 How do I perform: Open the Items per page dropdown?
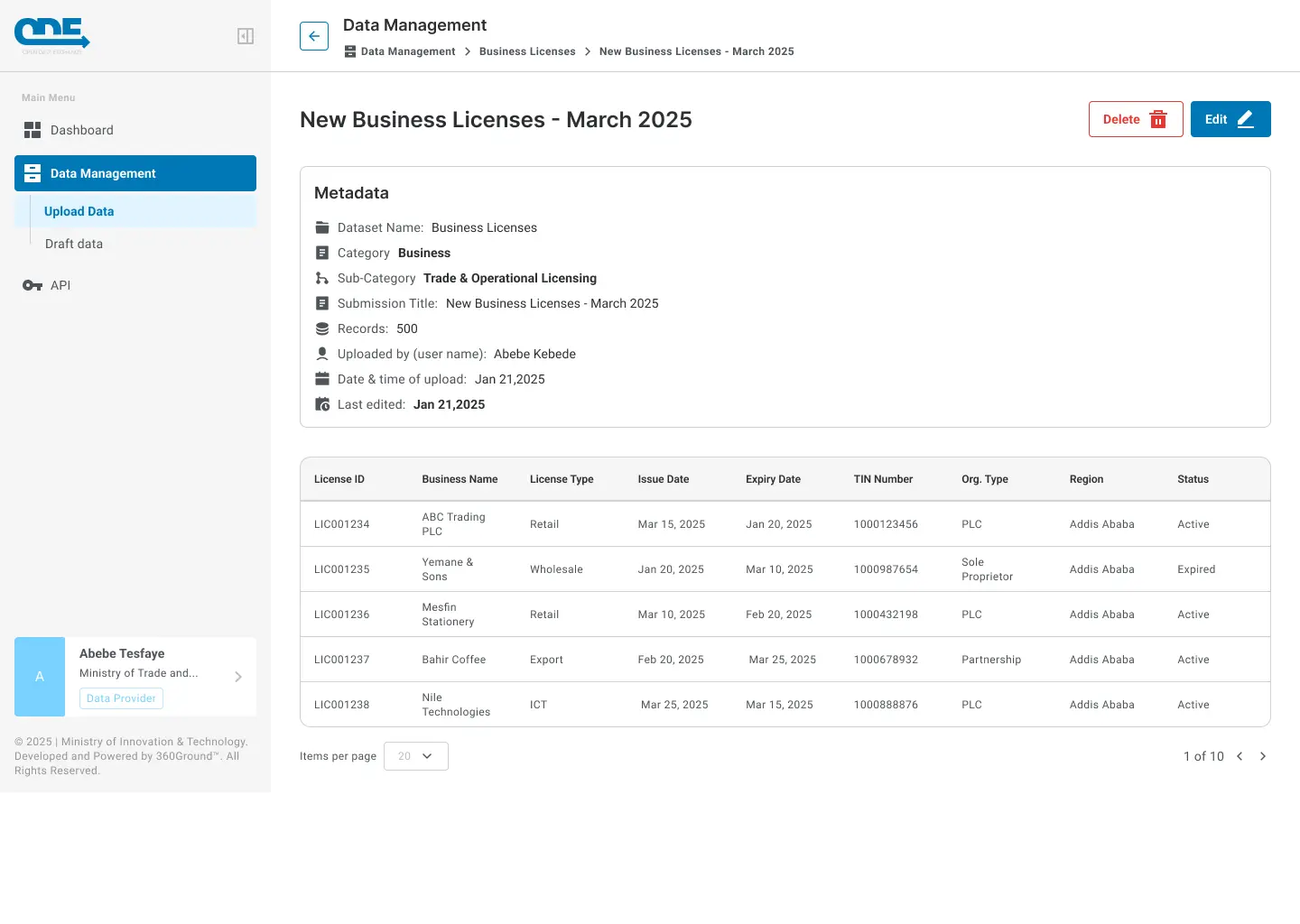pyautogui.click(x=415, y=756)
